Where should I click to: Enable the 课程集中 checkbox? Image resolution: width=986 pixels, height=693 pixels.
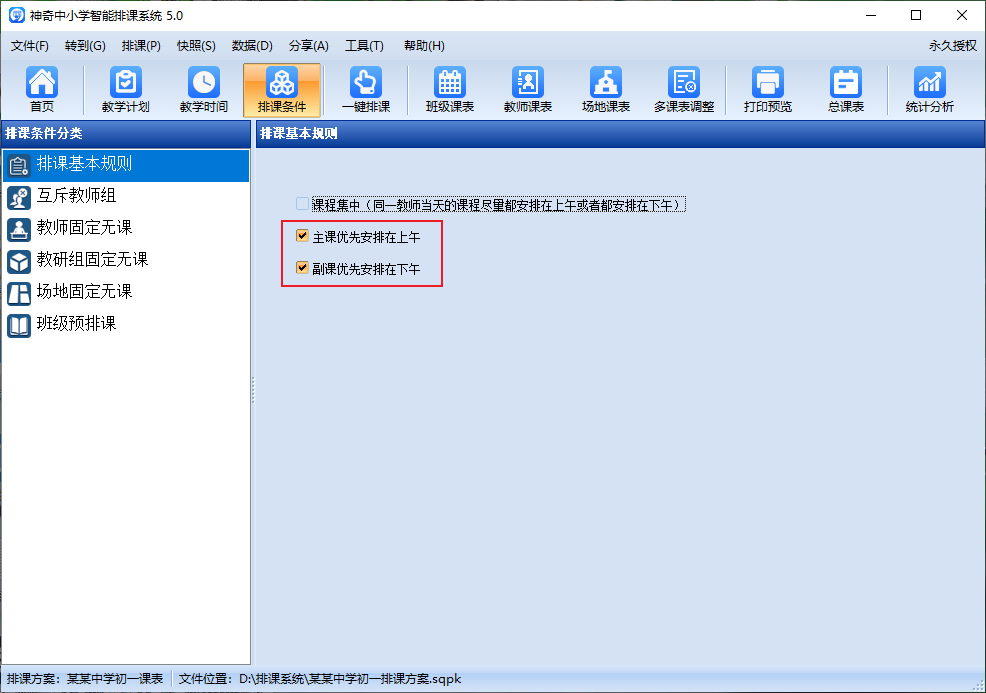pos(302,204)
